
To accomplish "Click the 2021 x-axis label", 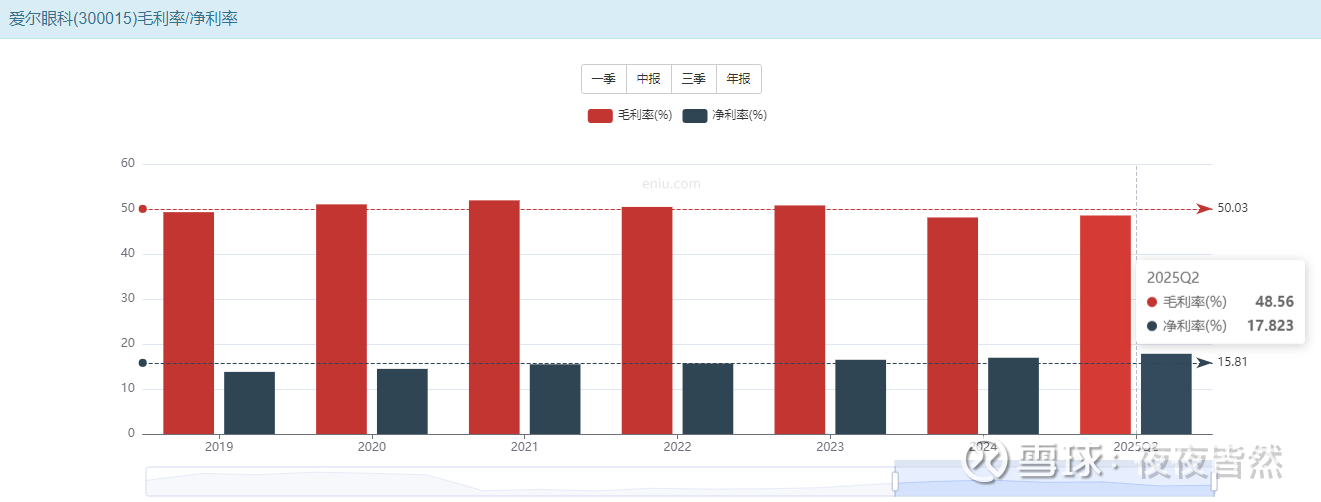I will (x=524, y=447).
